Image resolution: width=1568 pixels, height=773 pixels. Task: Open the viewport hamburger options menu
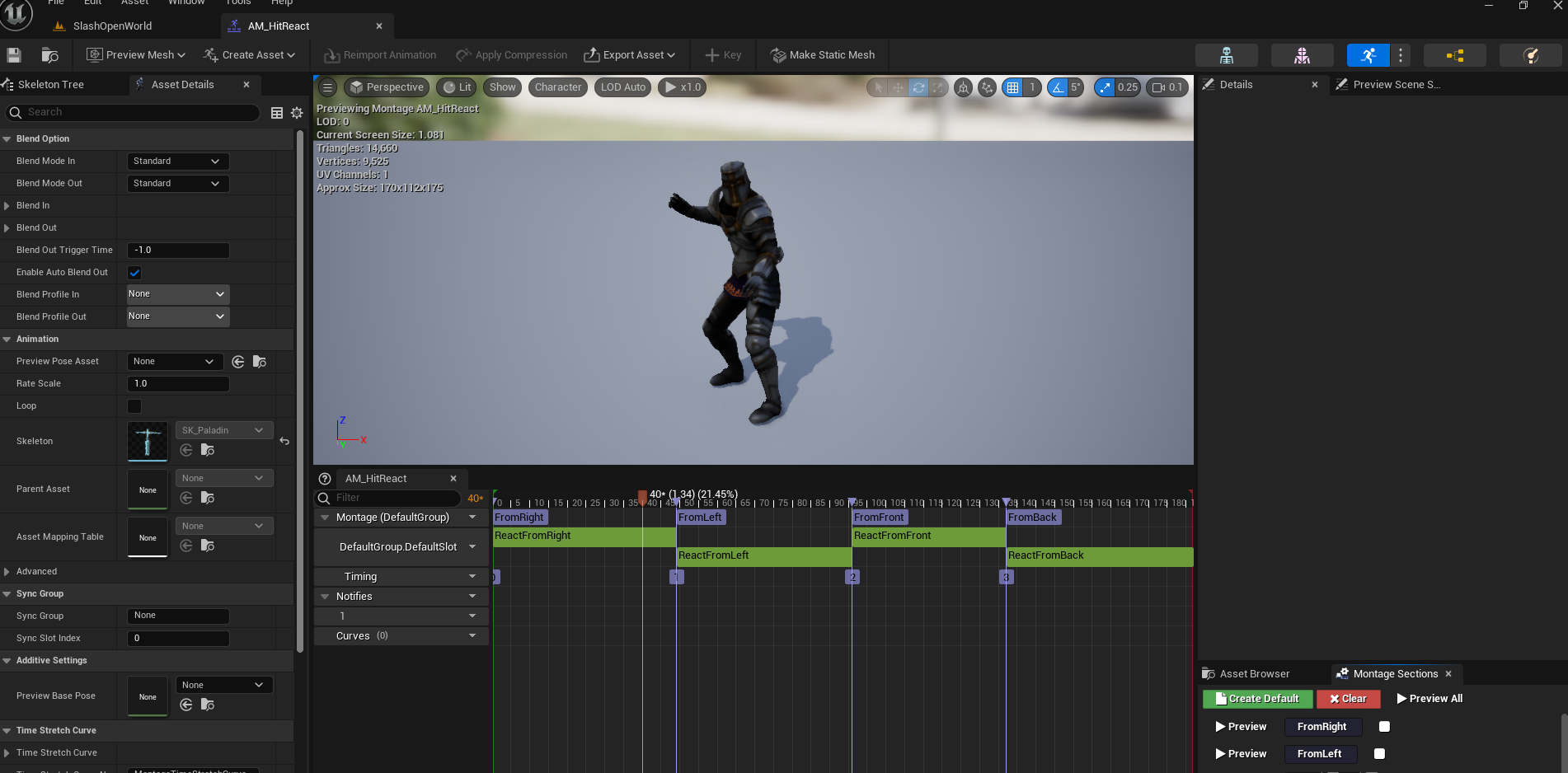(x=327, y=87)
